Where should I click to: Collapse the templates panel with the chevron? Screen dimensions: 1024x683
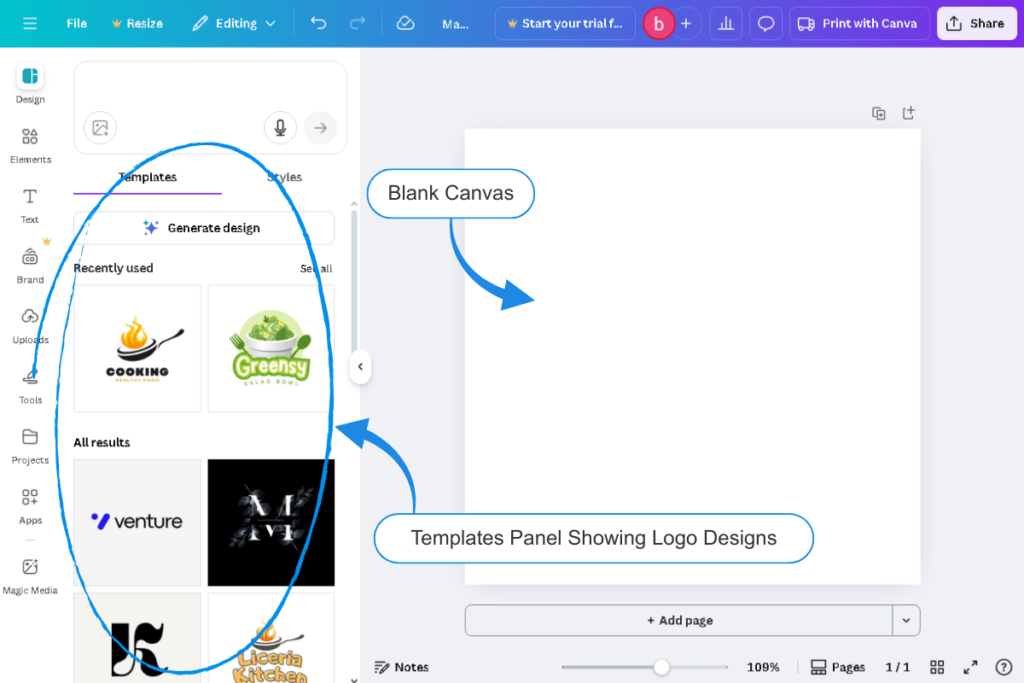point(360,366)
